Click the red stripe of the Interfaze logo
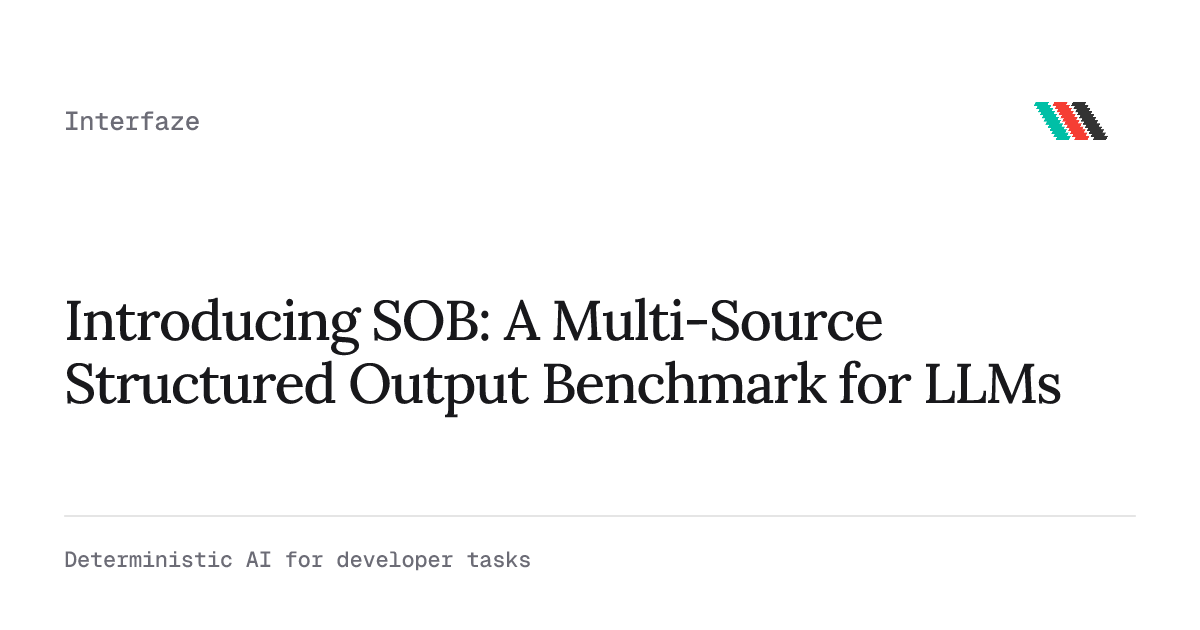This screenshot has width=1200, height=630. coord(1071,121)
